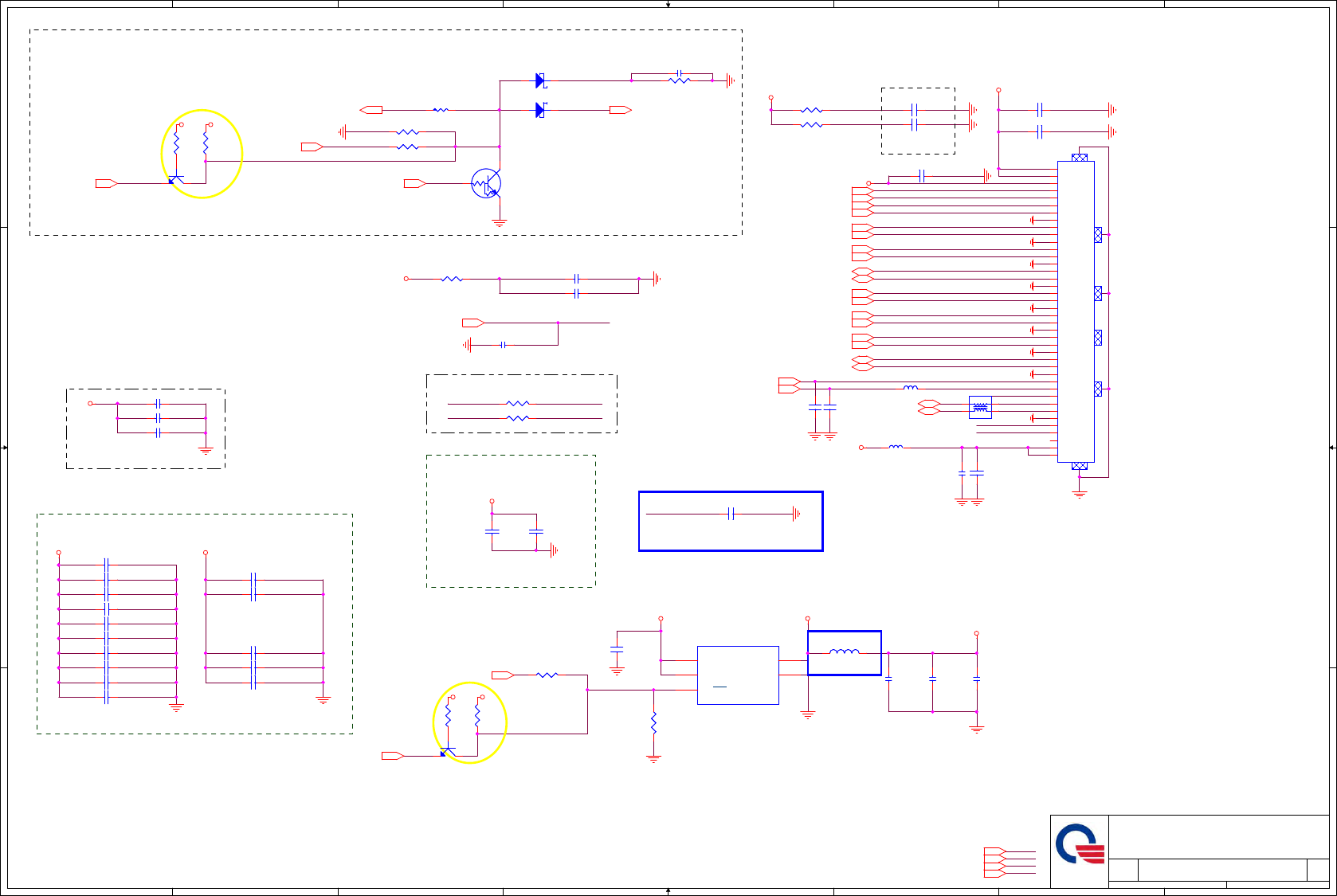Select the red port feeding upper yellow-circled transistor
The height and width of the screenshot is (896, 1337).
(x=107, y=184)
